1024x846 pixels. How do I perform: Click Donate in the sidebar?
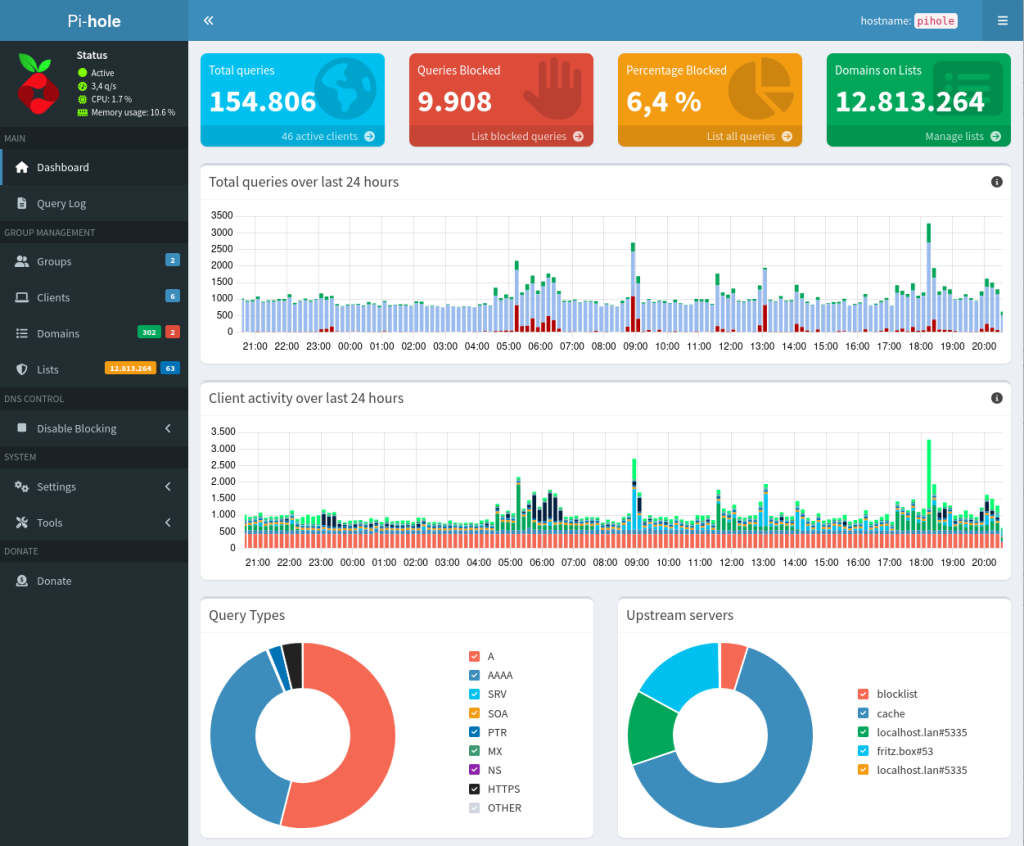point(53,580)
